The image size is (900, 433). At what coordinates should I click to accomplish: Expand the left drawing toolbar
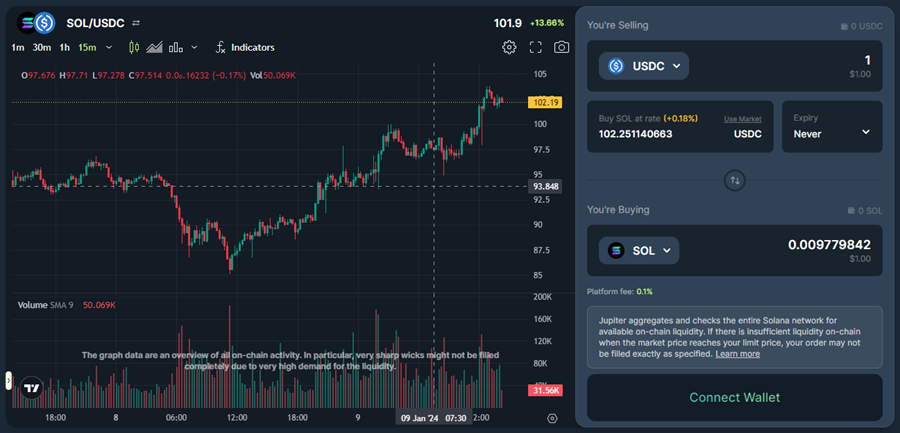point(9,380)
